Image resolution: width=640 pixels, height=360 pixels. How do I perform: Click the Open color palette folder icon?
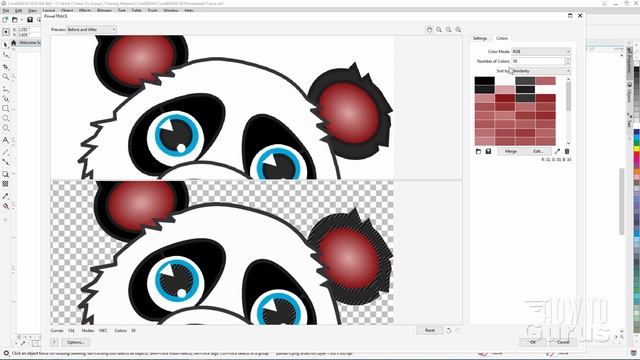pos(478,151)
